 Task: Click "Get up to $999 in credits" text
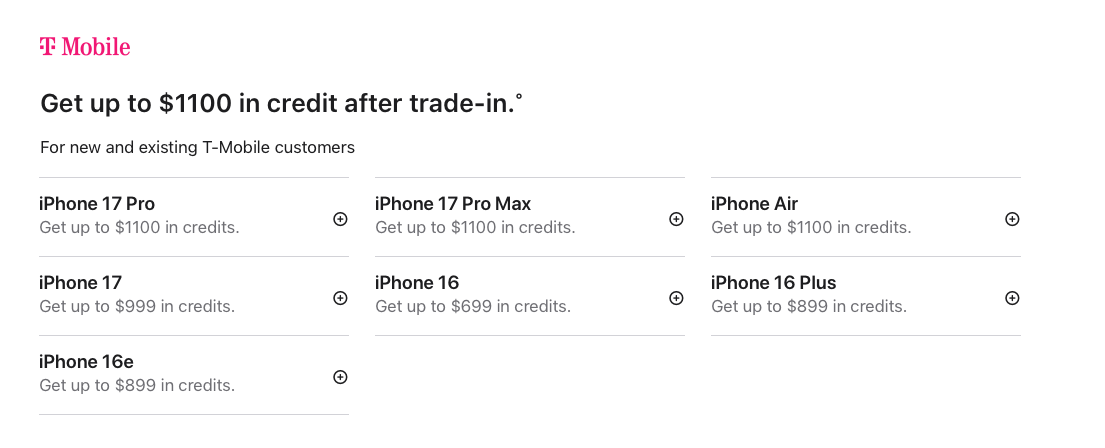137,306
